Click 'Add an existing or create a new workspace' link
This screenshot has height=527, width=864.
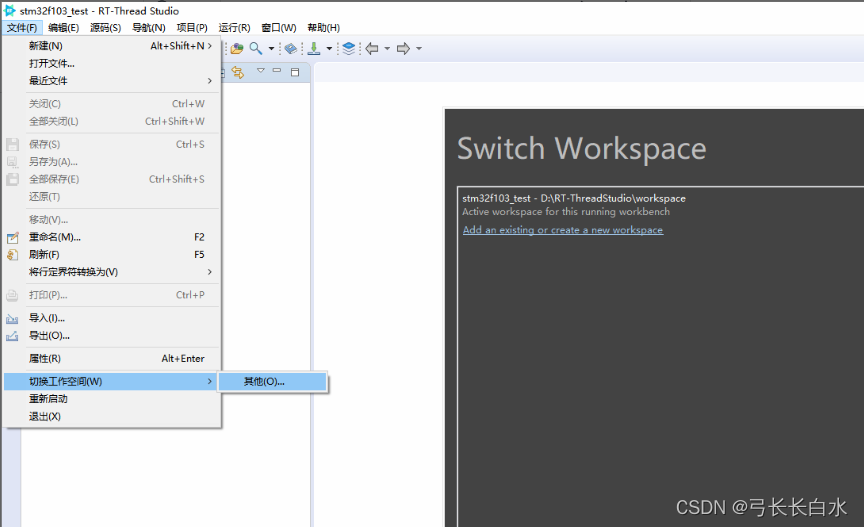[563, 230]
